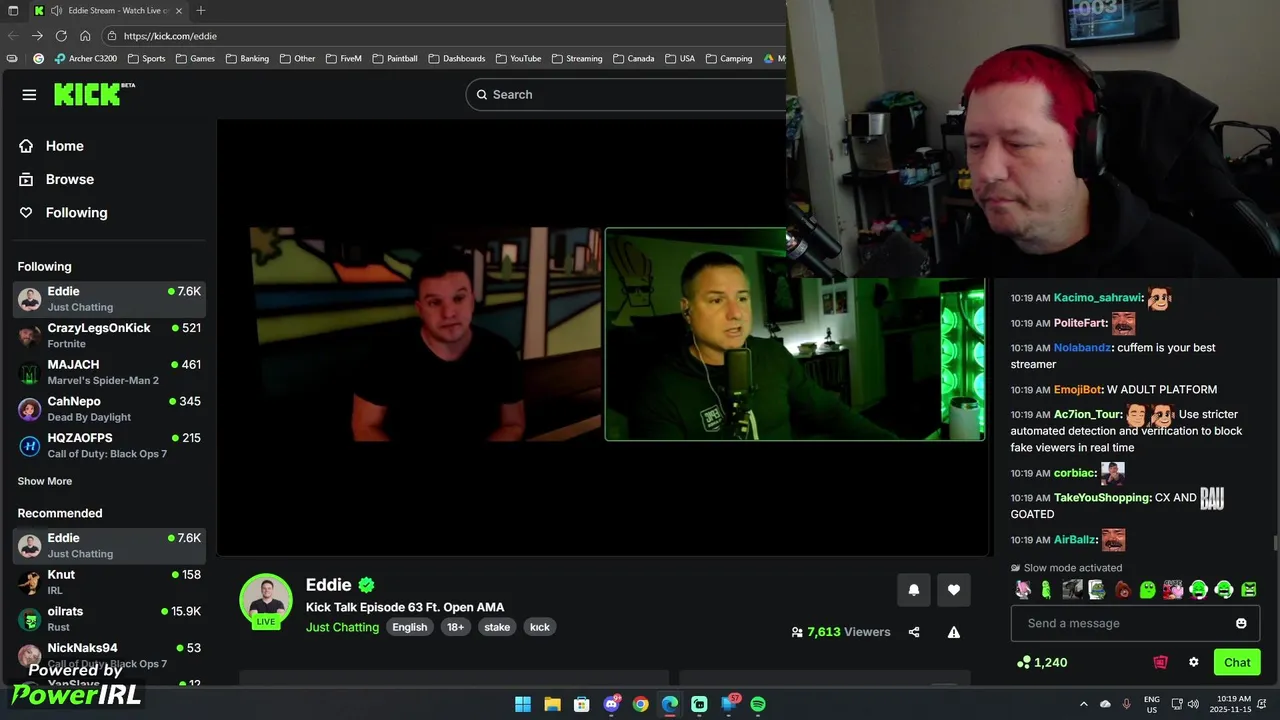
Task: Mute tab via speaker icon on tab
Action: click(x=57, y=10)
